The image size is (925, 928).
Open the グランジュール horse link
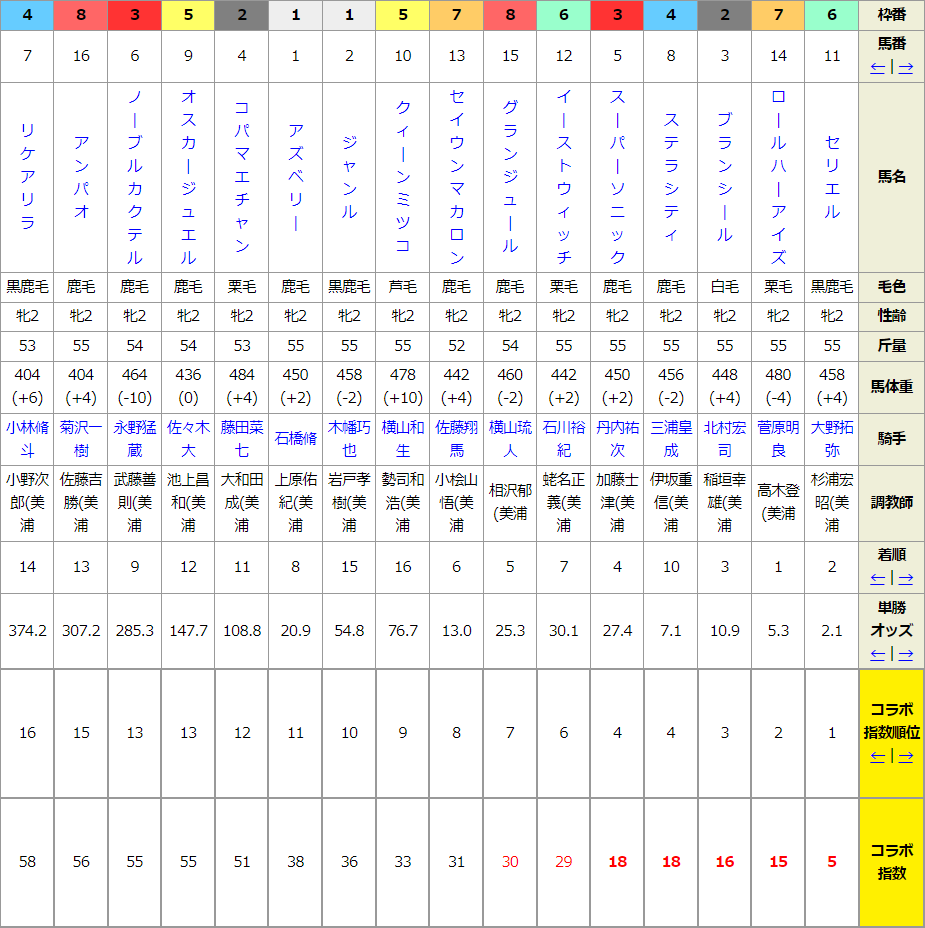pos(510,176)
